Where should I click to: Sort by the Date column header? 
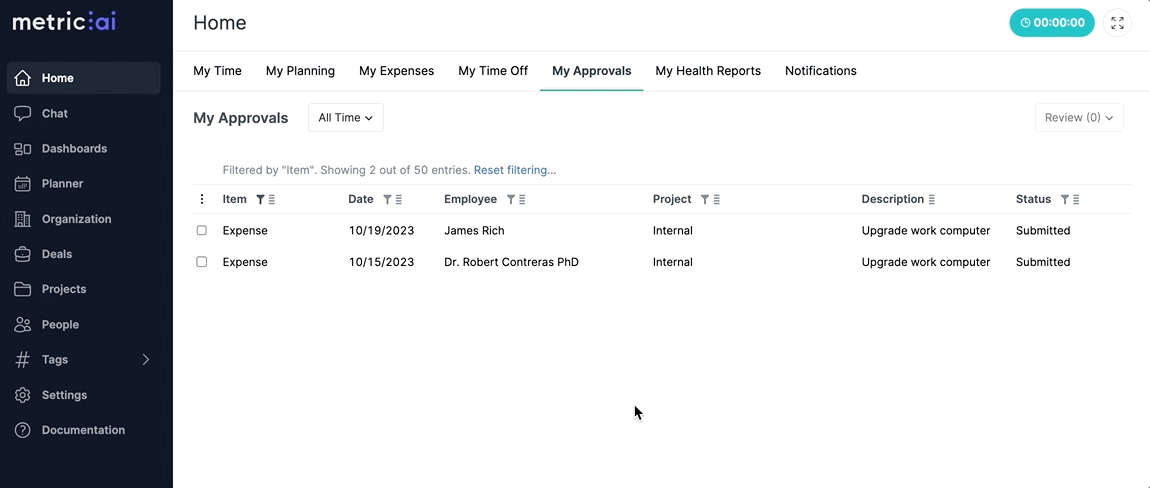(361, 199)
